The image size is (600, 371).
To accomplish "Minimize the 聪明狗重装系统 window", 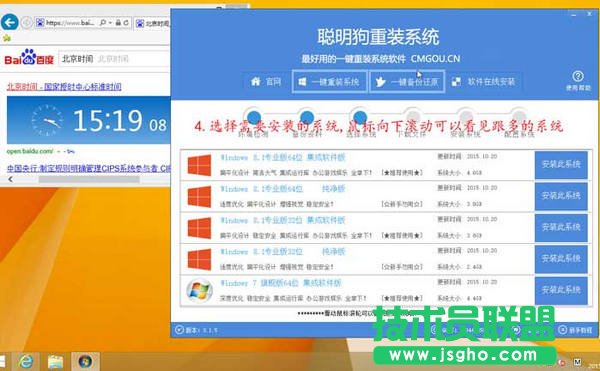I will point(574,14).
